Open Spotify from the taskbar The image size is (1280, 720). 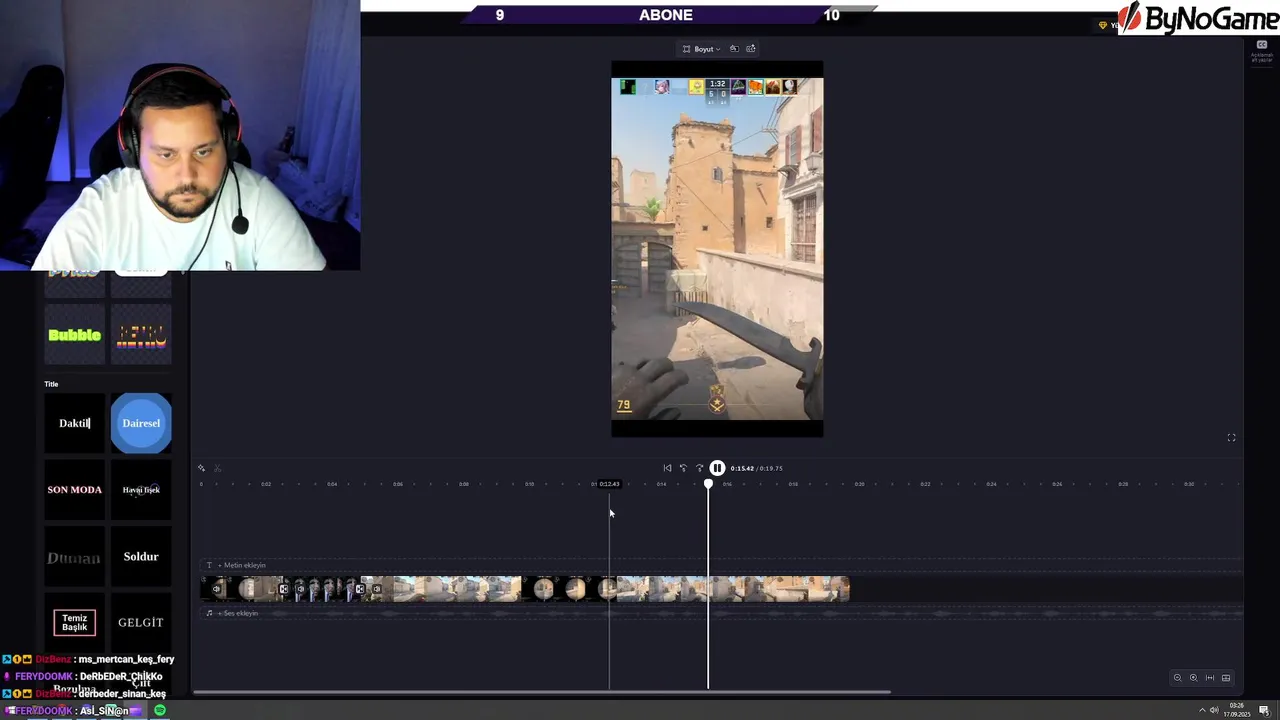[x=160, y=710]
